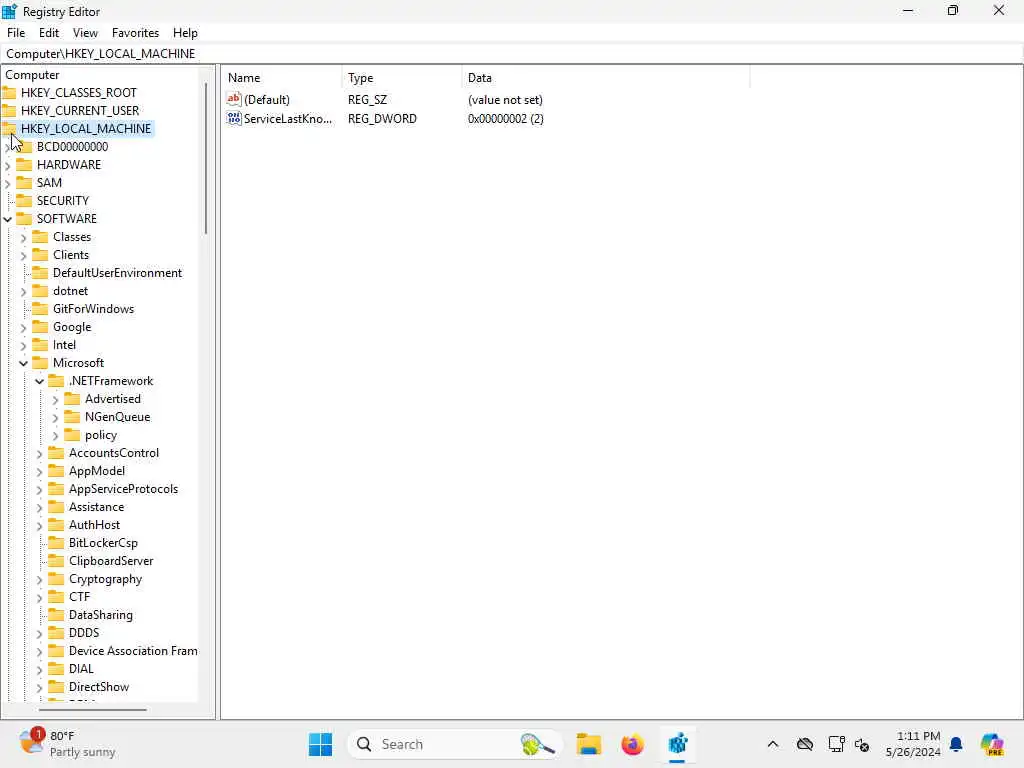Image resolution: width=1024 pixels, height=768 pixels.
Task: Select the DataSharing key
Action: [x=101, y=615]
